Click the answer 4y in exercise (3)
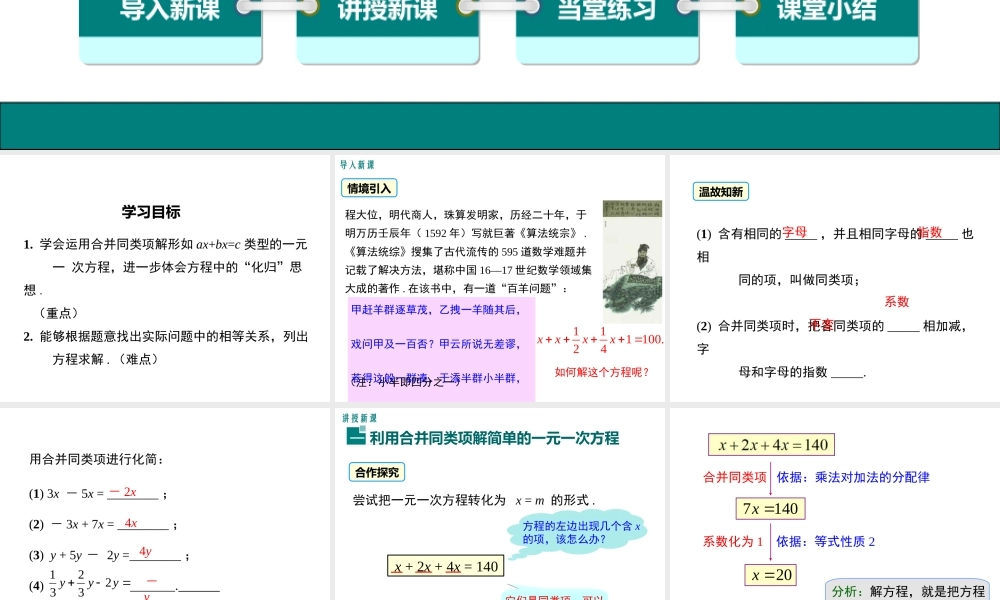This screenshot has height=600, width=1000. point(145,552)
